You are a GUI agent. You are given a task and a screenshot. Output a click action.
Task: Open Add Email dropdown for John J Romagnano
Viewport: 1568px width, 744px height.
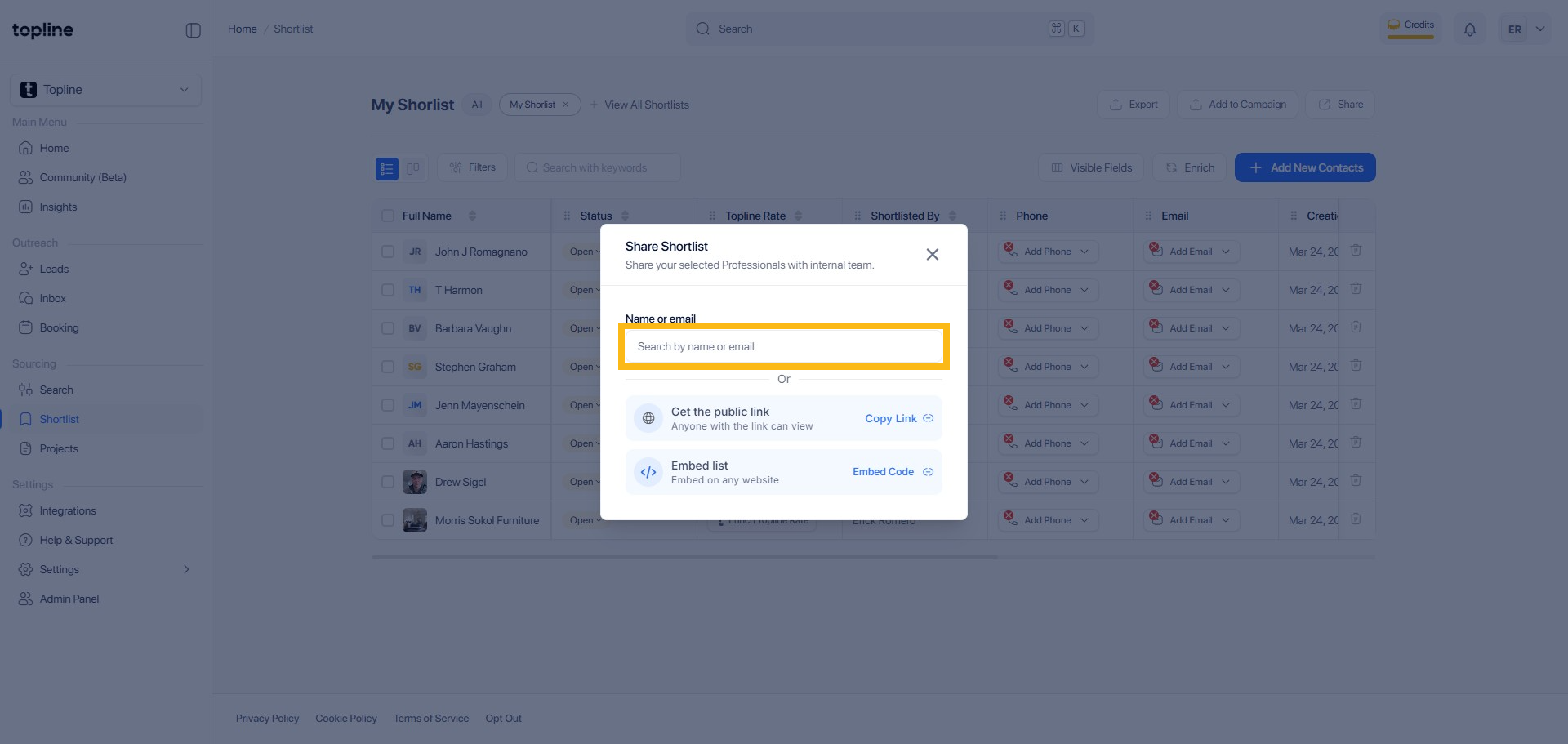(1191, 252)
